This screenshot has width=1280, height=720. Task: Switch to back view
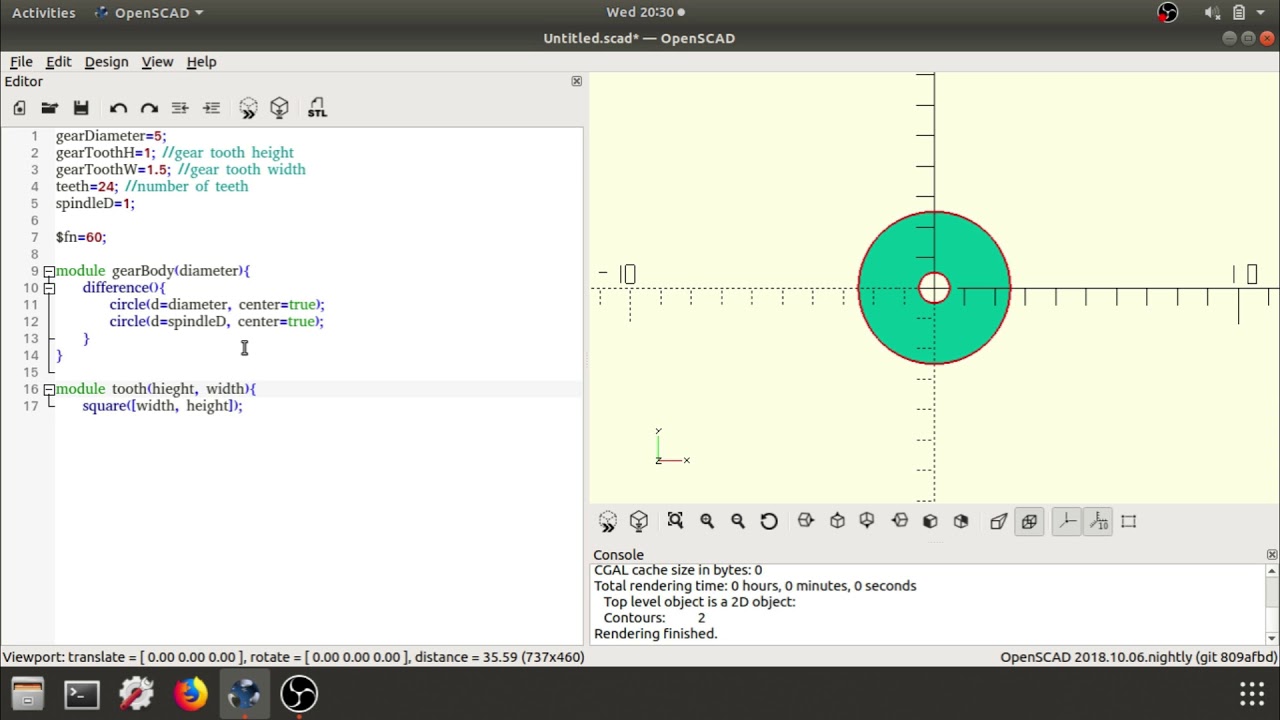[961, 521]
